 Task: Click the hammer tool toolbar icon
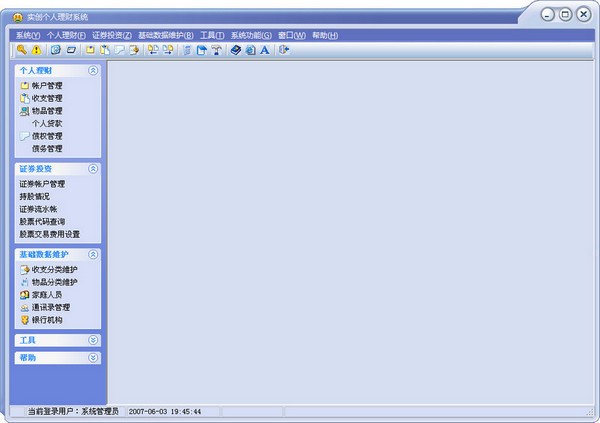click(x=217, y=50)
